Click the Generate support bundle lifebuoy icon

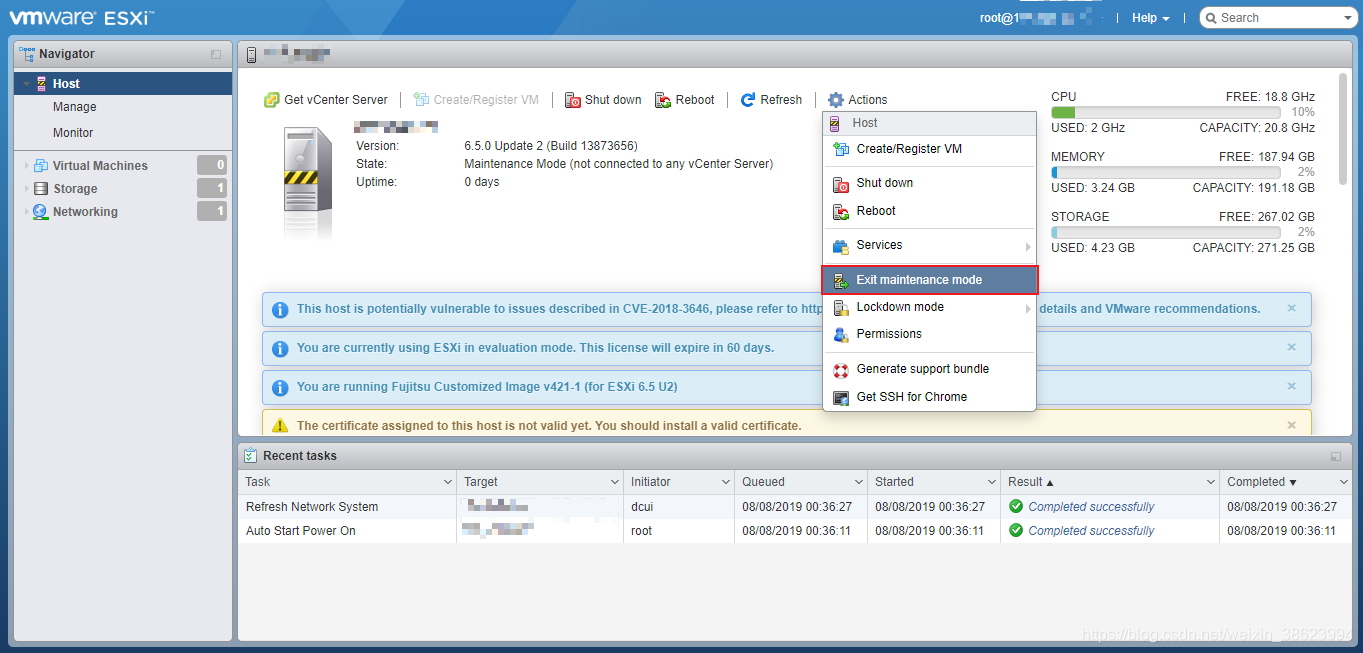(841, 370)
